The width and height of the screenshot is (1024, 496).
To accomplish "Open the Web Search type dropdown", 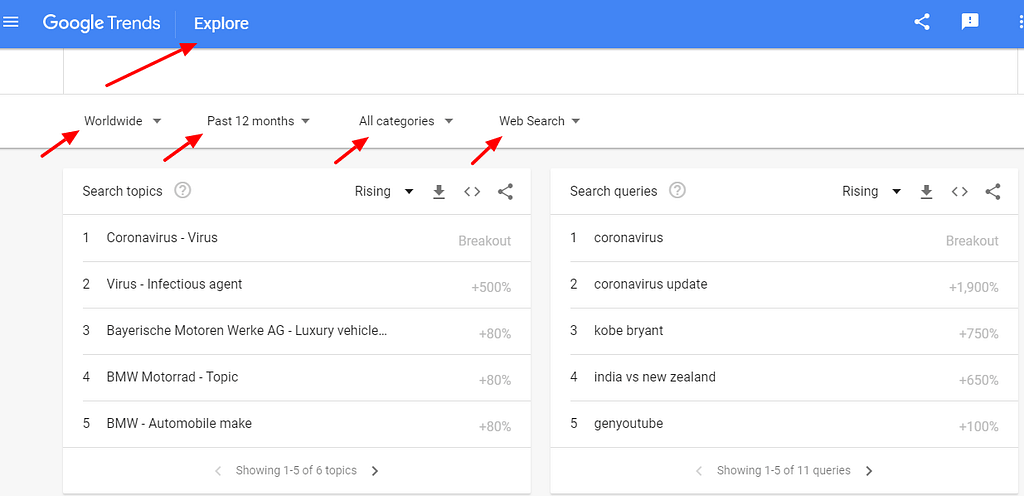I will pyautogui.click(x=539, y=121).
